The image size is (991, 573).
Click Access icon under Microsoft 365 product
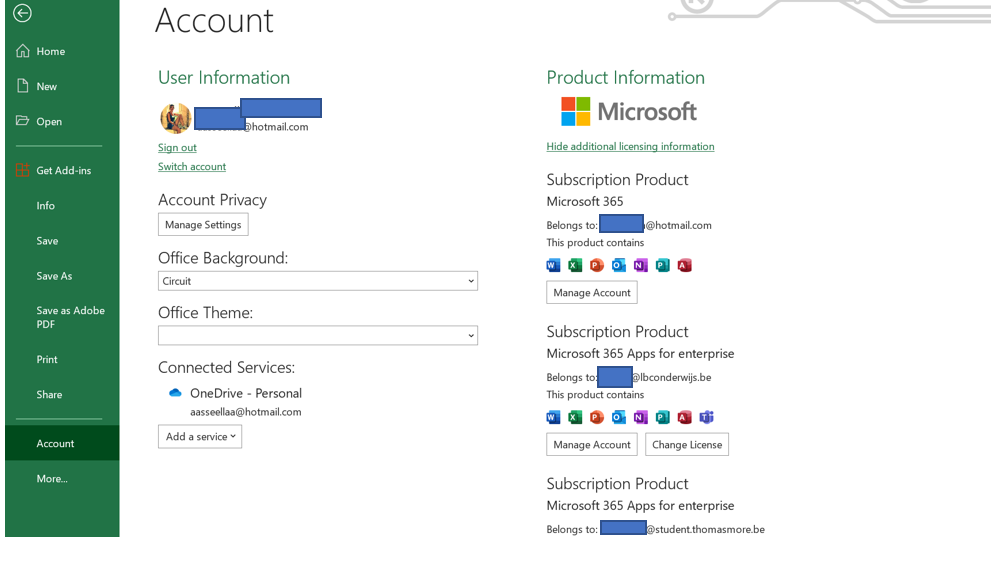tap(684, 265)
